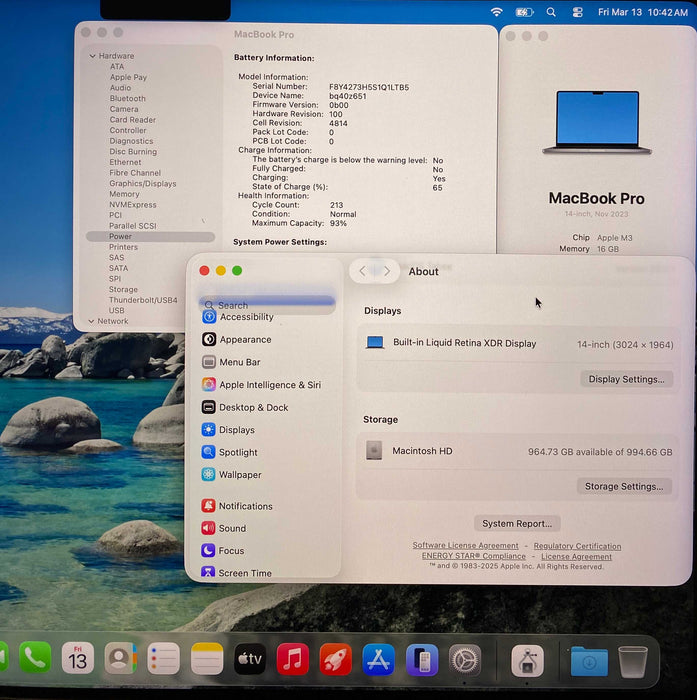This screenshot has height=700, width=697.
Task: Click Wi-Fi icon in menu bar
Action: 497,12
